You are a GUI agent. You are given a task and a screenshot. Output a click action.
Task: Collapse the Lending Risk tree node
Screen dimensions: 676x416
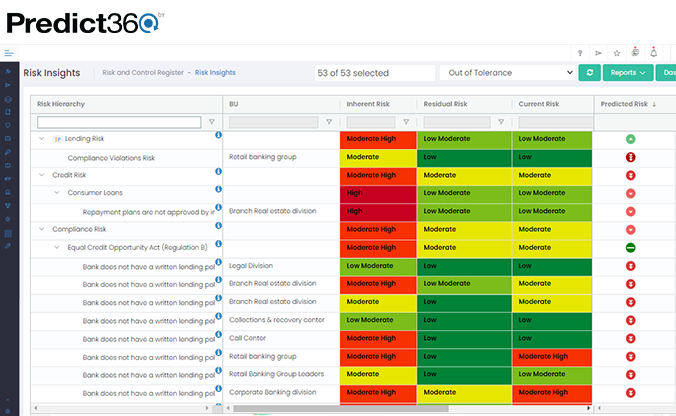[42, 139]
